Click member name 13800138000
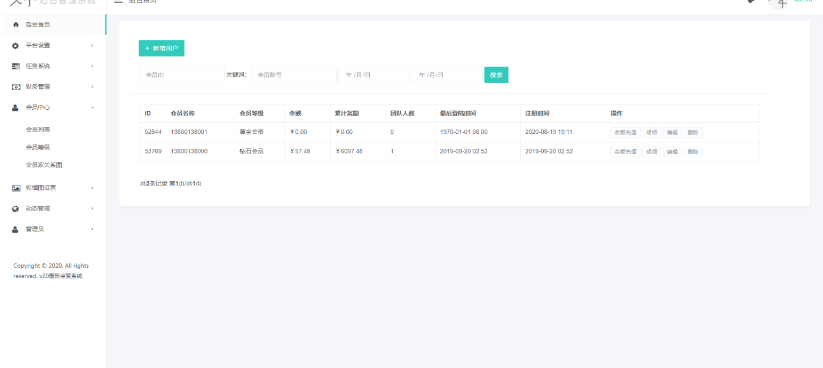 click(189, 152)
